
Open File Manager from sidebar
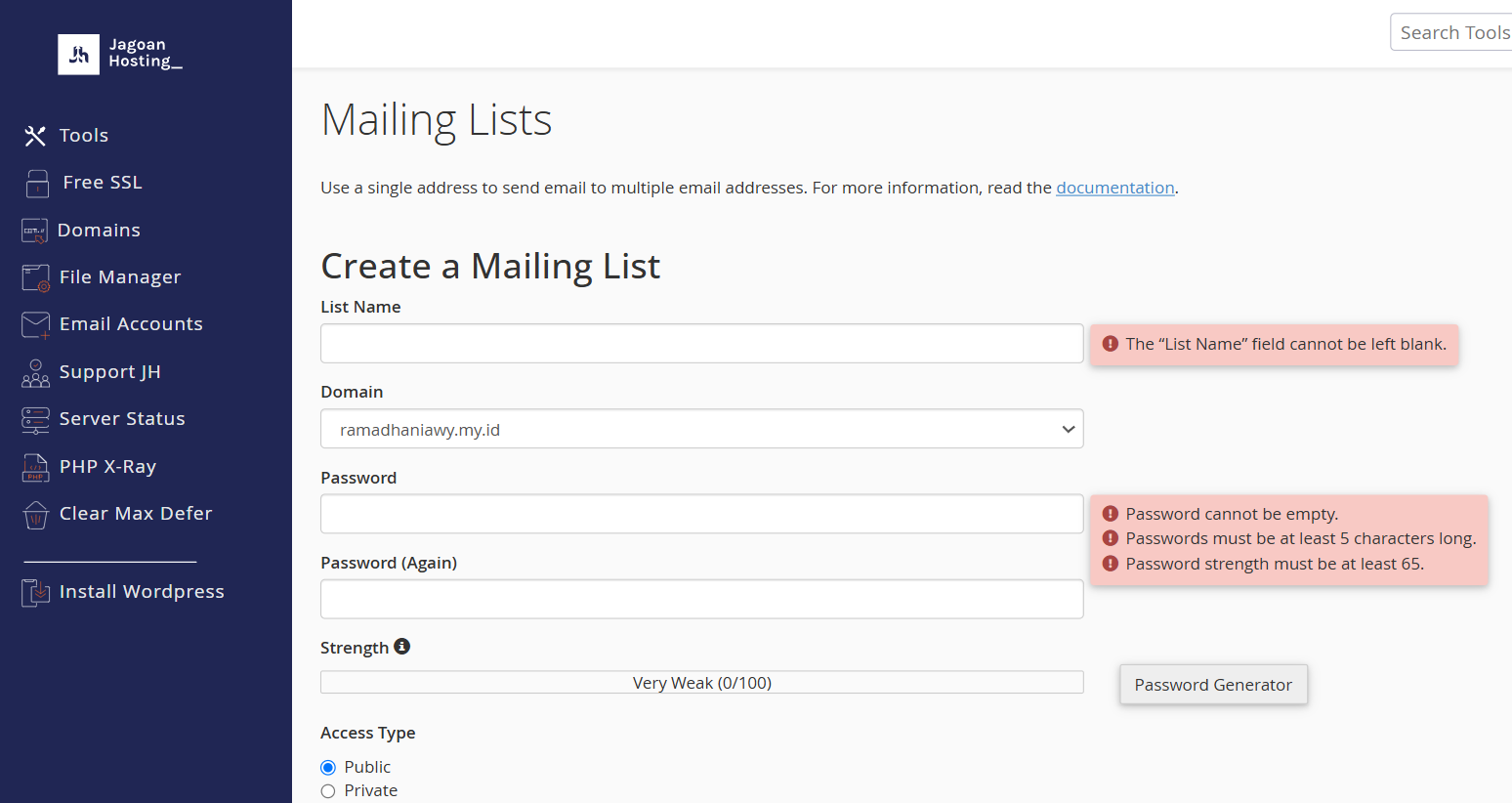pyautogui.click(x=120, y=277)
